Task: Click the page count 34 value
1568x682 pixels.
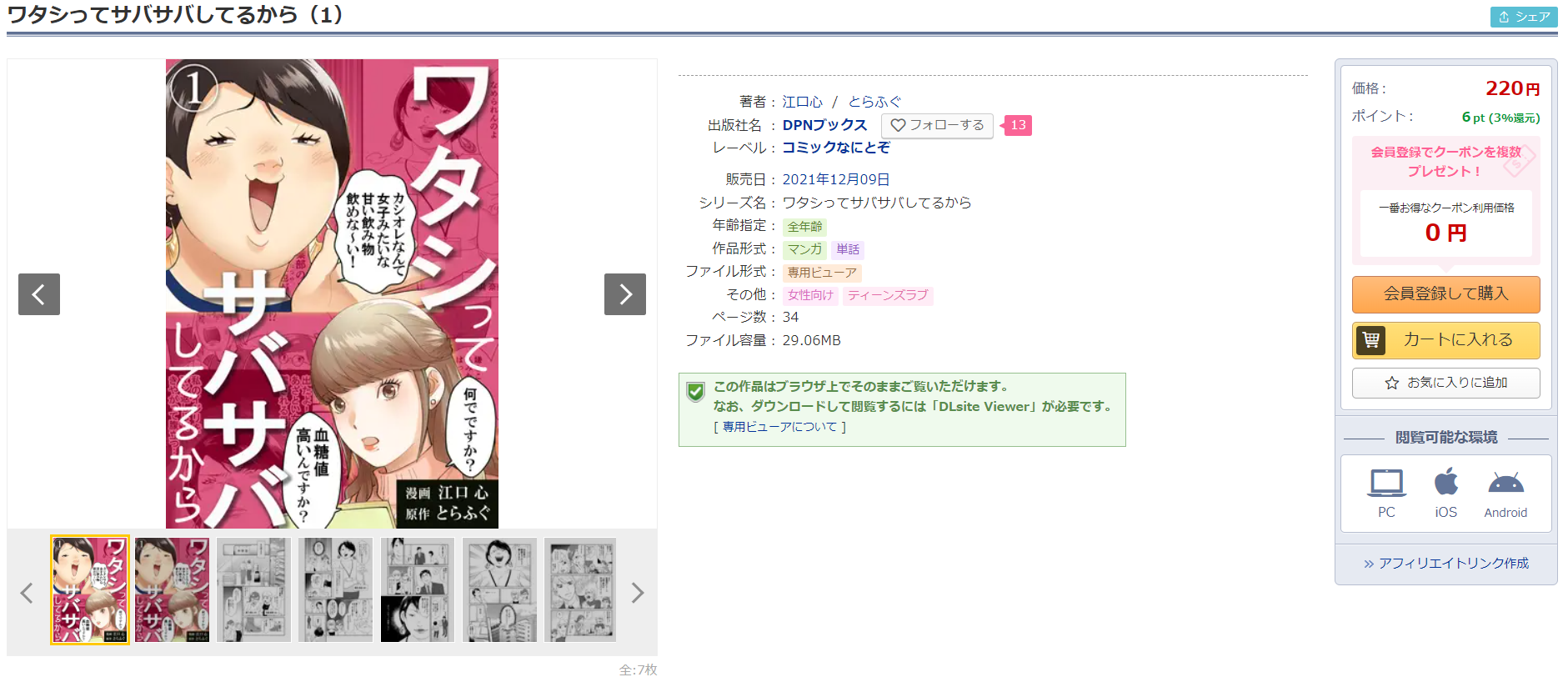Action: point(790,318)
